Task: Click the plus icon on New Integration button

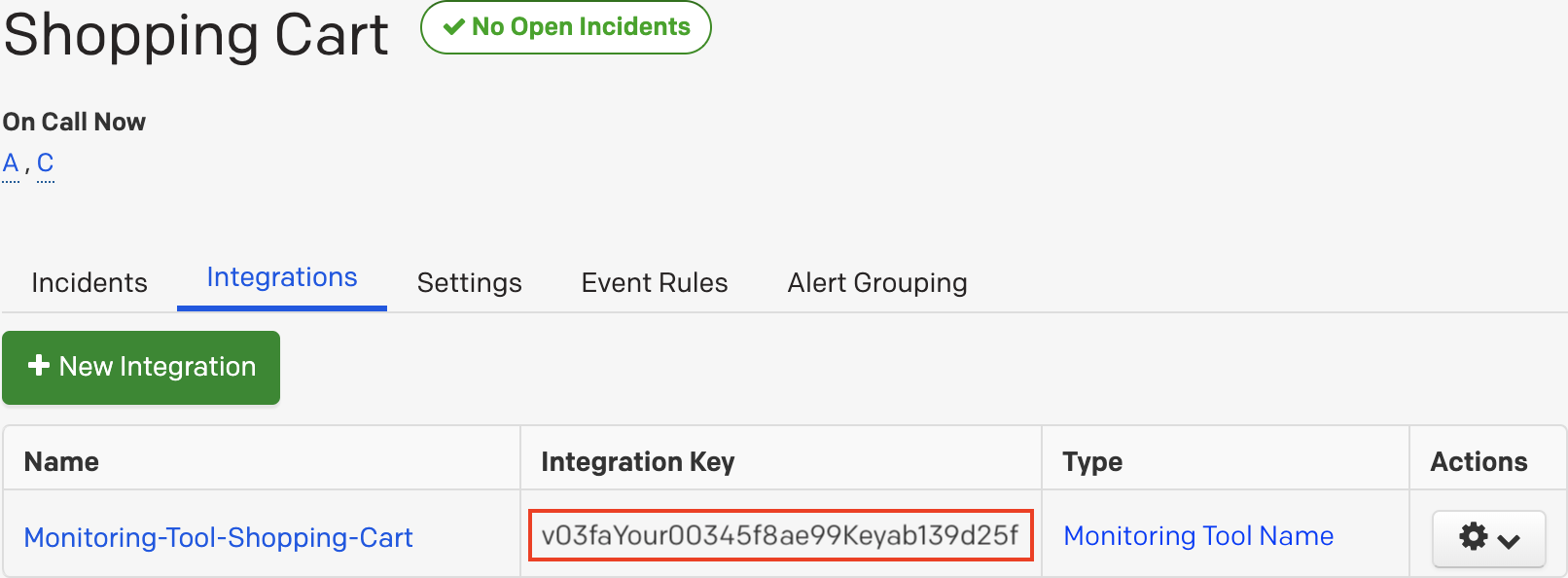Action: click(x=39, y=367)
